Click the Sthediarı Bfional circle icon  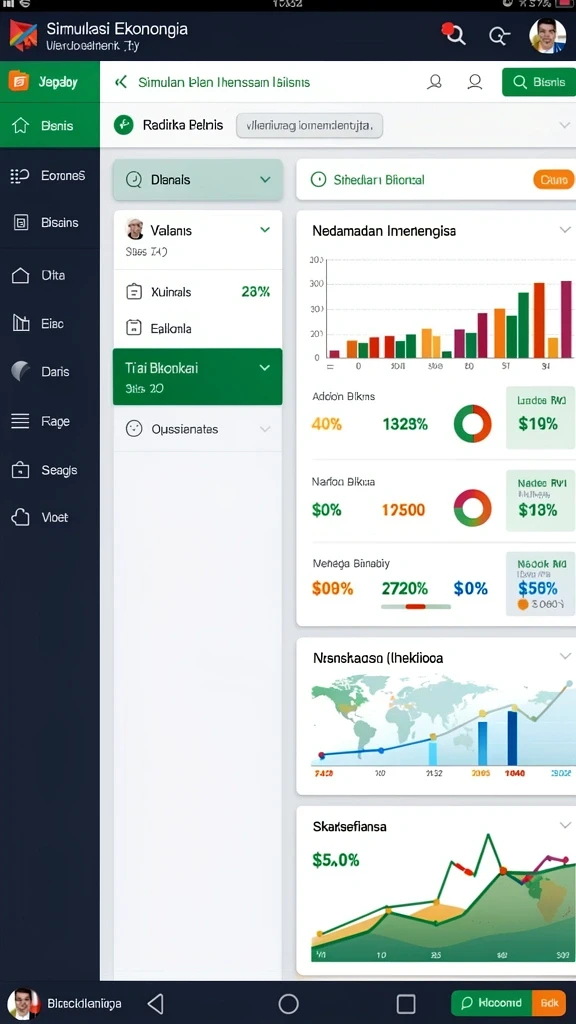point(318,179)
